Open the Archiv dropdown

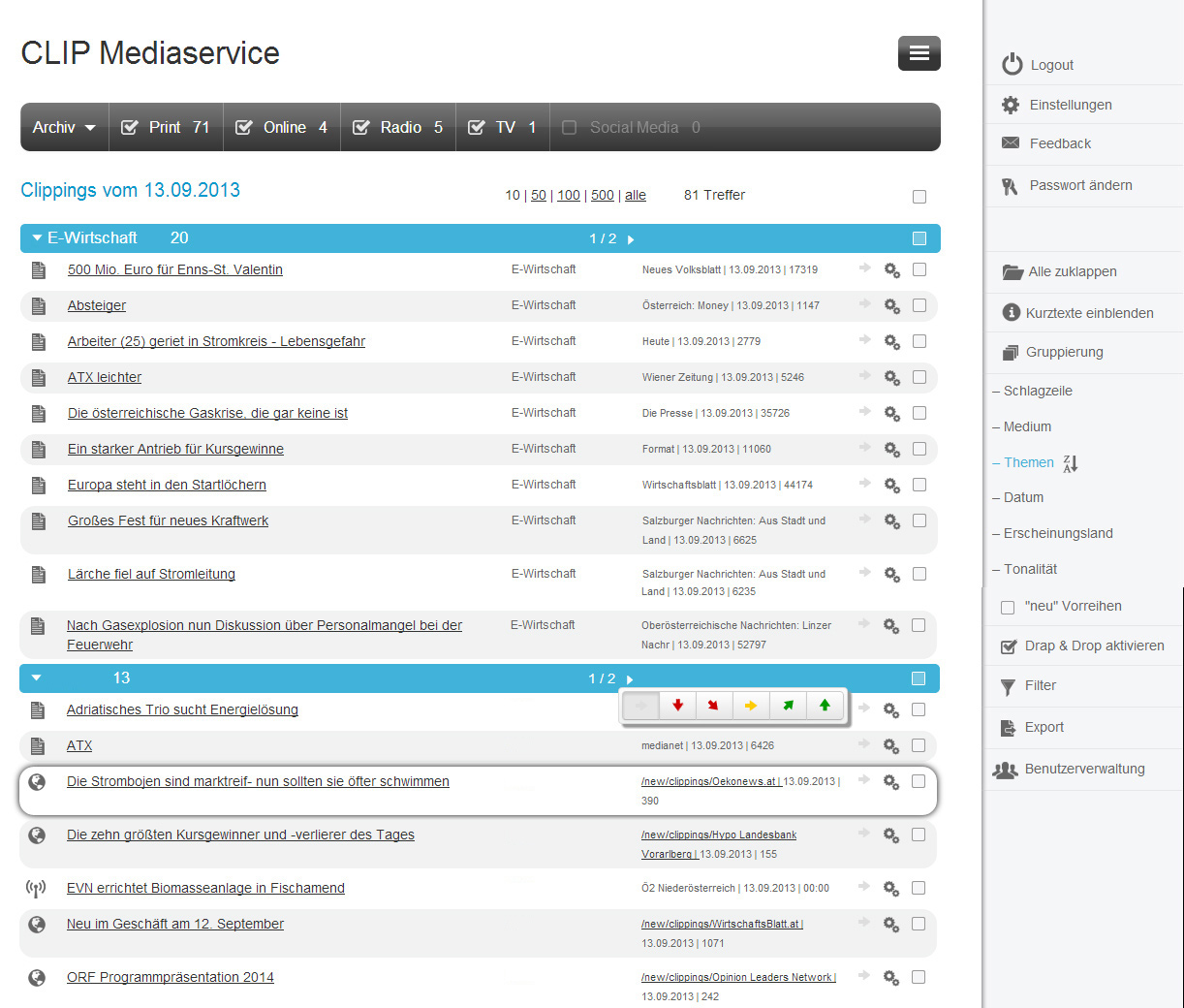tap(64, 127)
